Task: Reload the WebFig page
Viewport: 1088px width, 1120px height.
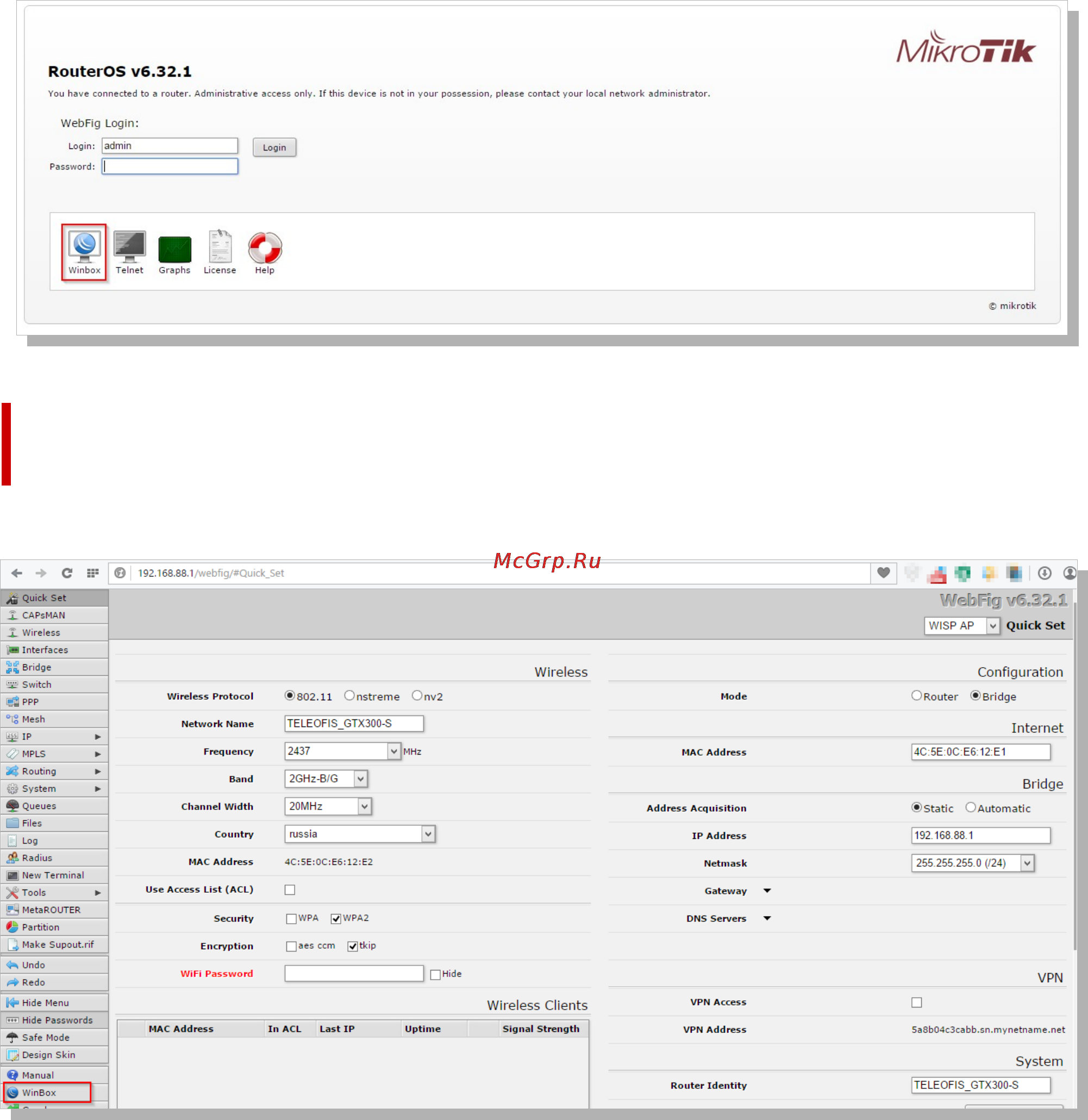Action: 67,573
